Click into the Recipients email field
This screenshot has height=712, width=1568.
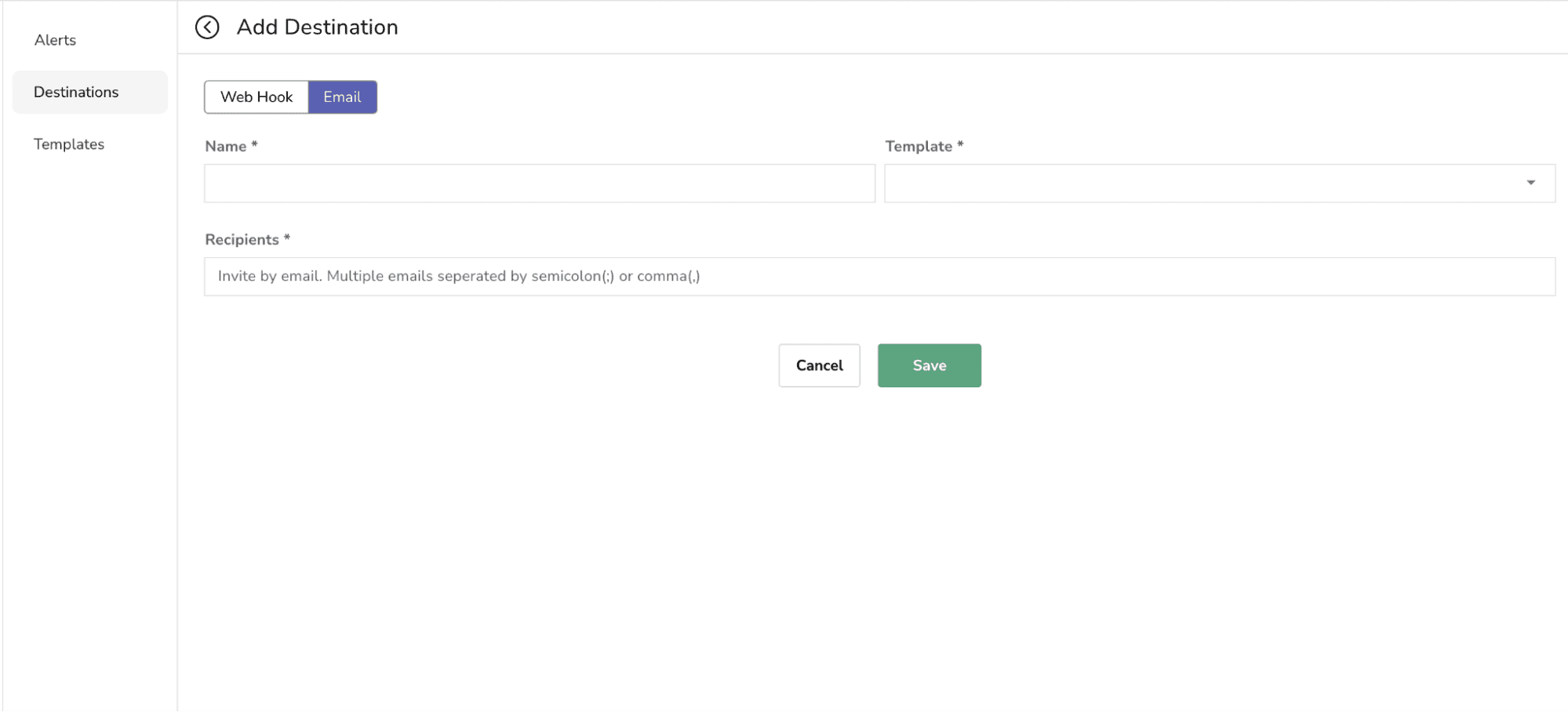pyautogui.click(x=879, y=277)
